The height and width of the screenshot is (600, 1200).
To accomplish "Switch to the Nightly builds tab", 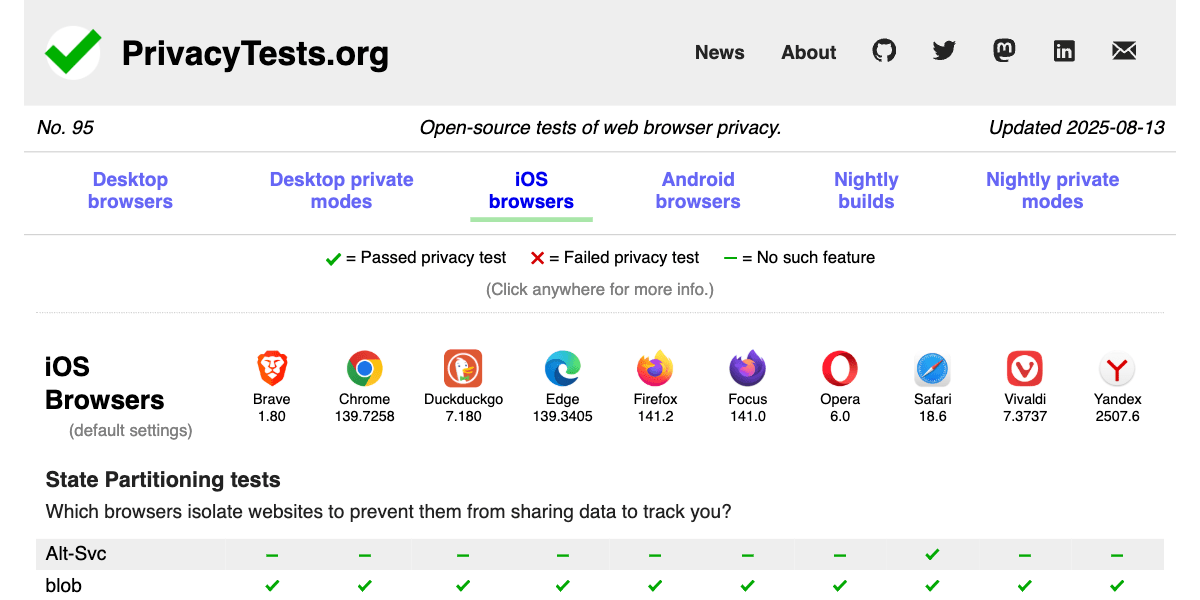I will point(866,190).
